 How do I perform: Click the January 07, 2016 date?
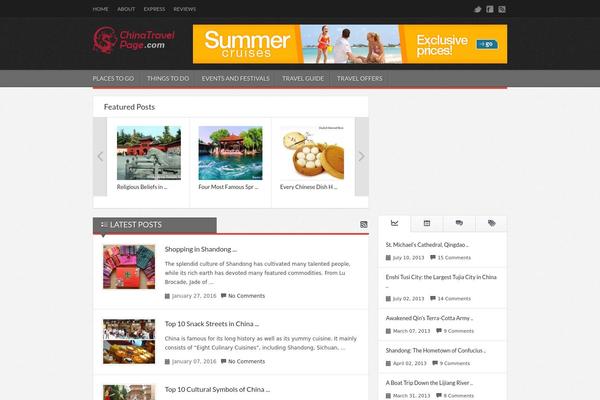(x=194, y=361)
